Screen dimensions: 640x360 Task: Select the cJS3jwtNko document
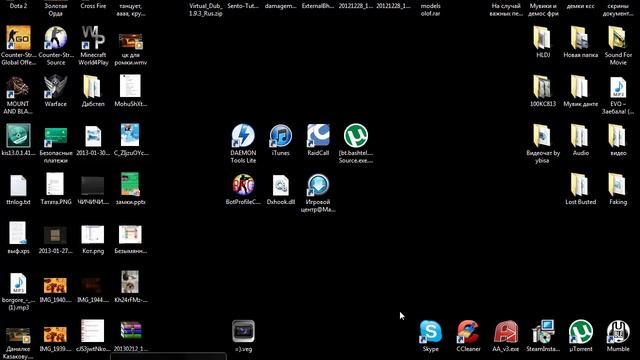93,331
